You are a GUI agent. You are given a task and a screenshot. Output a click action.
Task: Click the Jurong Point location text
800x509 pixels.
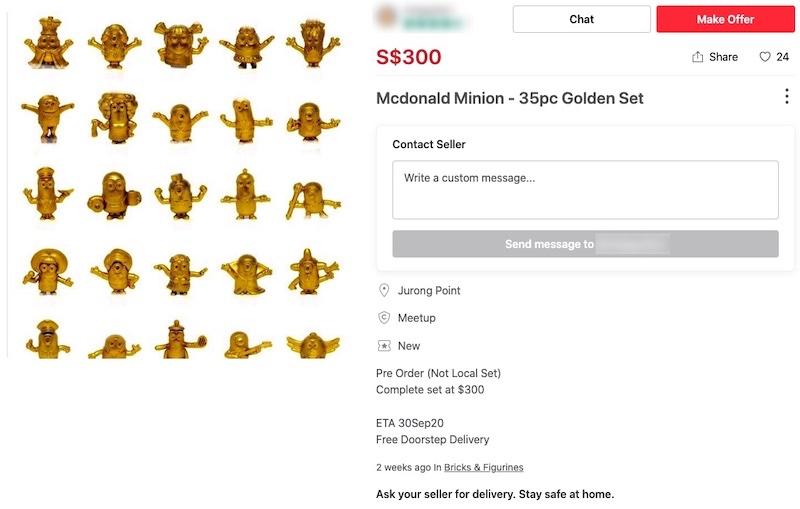pyautogui.click(x=429, y=291)
